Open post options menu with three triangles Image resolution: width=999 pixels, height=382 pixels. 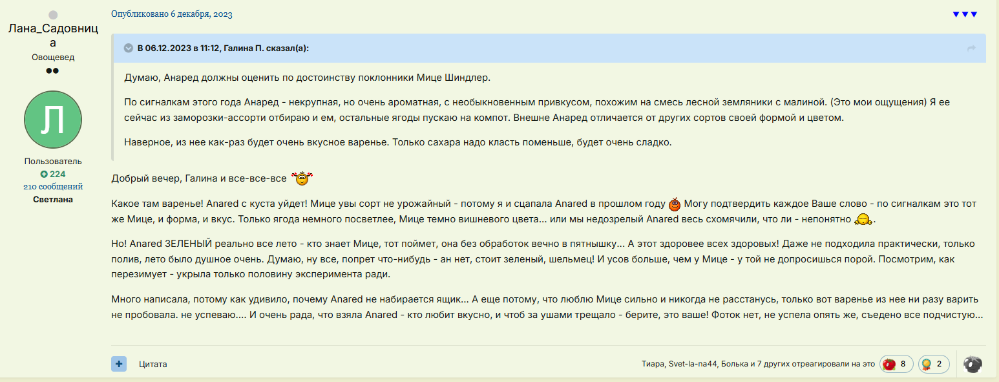click(x=965, y=14)
